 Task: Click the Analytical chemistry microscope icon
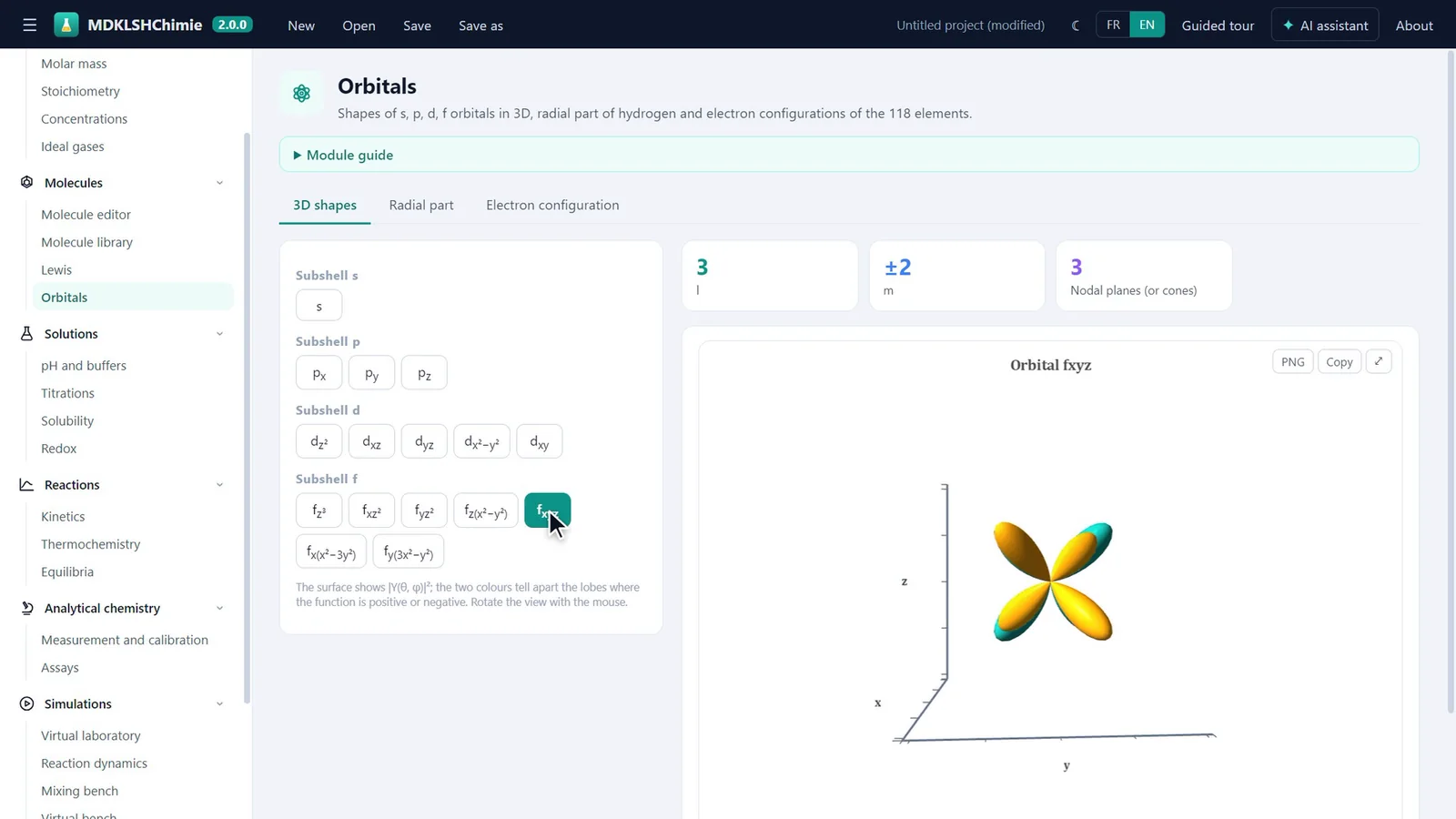coord(26,608)
